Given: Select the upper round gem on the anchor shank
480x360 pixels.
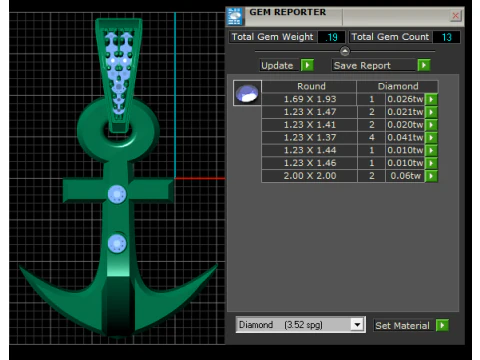Looking at the screenshot, I should (117, 194).
